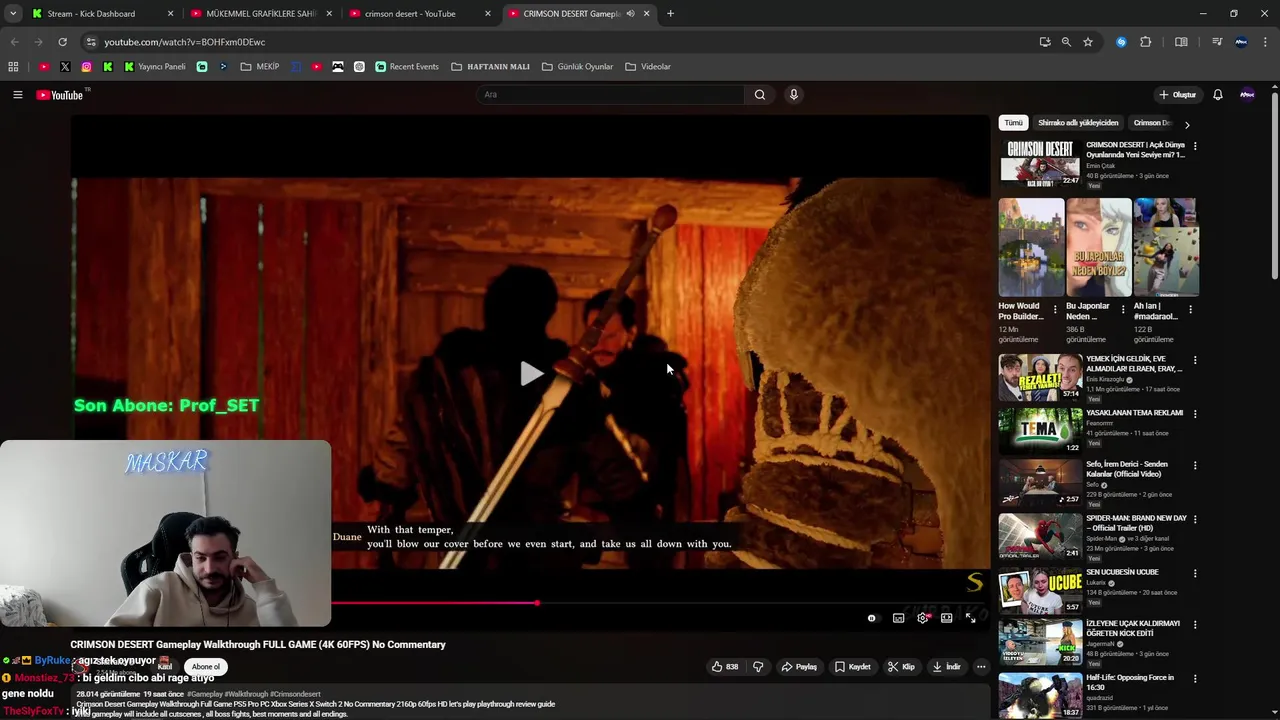Open the YouTube hamburger guide menu
This screenshot has height=720, width=1280.
point(17,95)
